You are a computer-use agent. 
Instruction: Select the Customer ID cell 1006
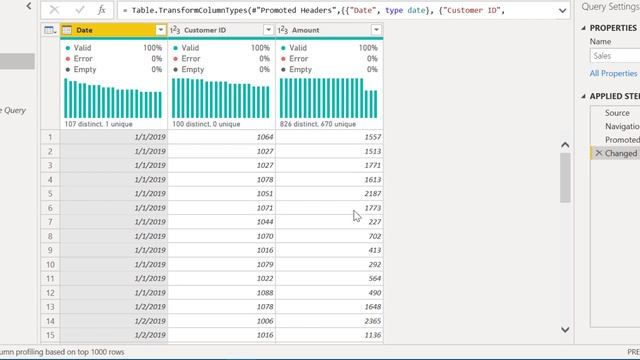pos(222,321)
